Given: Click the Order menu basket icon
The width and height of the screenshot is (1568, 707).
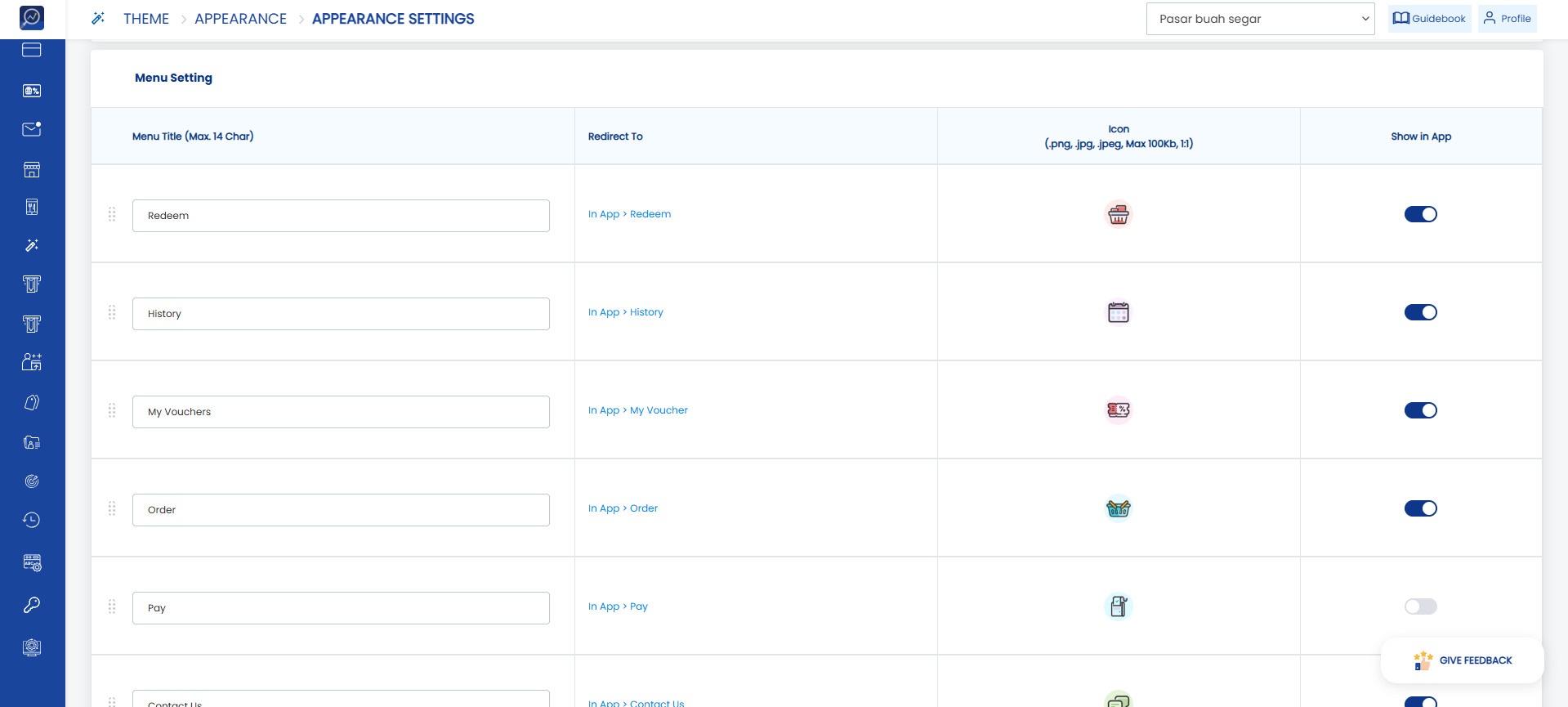Looking at the screenshot, I should (x=1119, y=508).
